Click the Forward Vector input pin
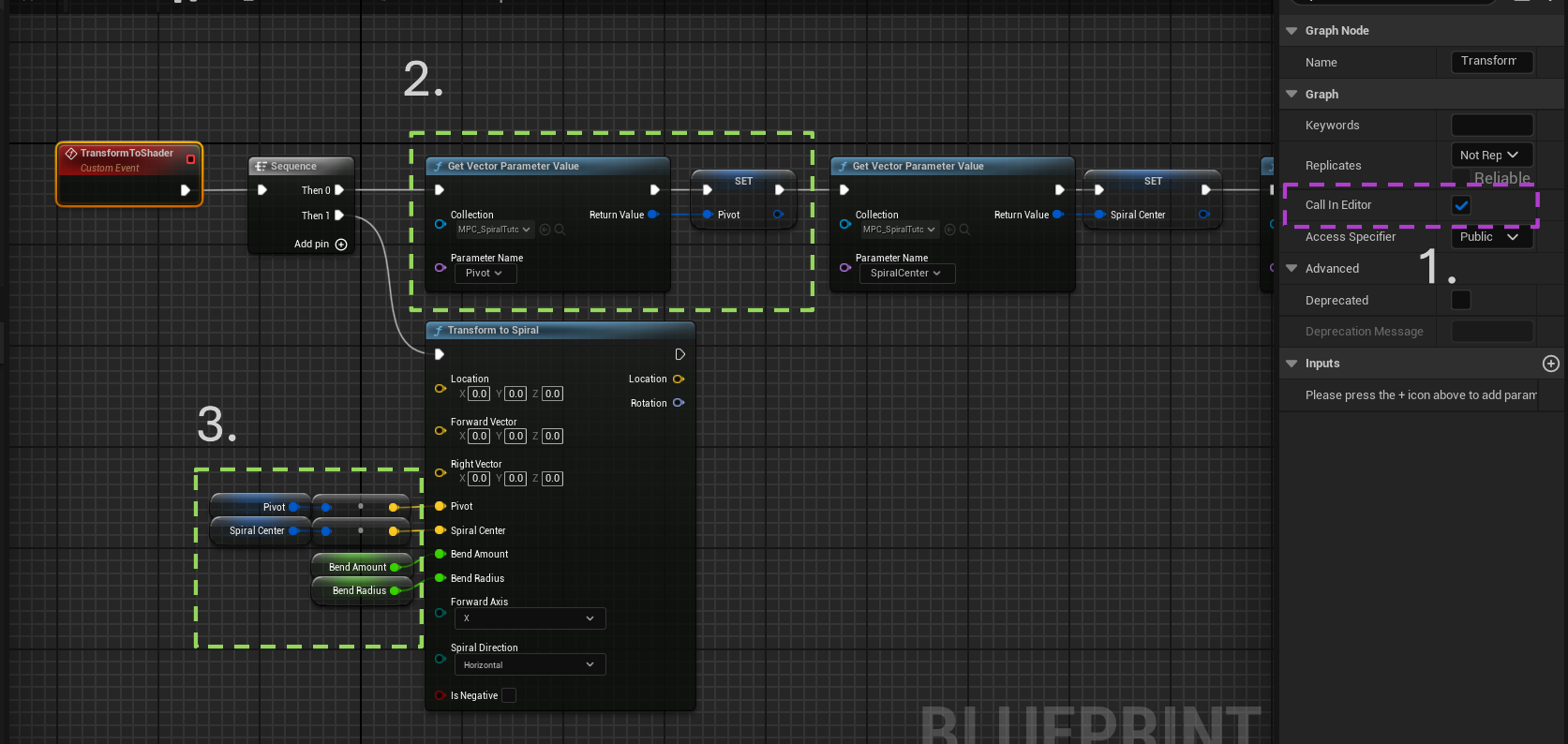 (441, 431)
